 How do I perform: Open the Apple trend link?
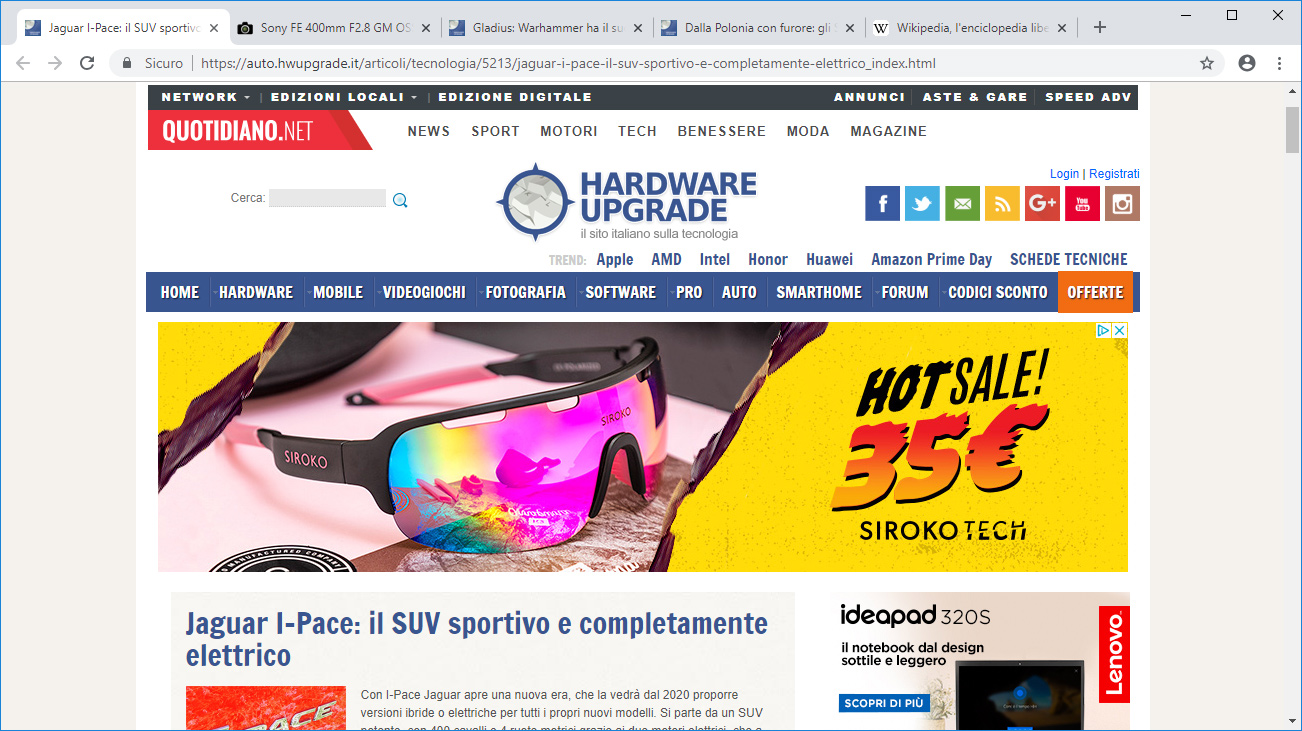pyautogui.click(x=615, y=259)
